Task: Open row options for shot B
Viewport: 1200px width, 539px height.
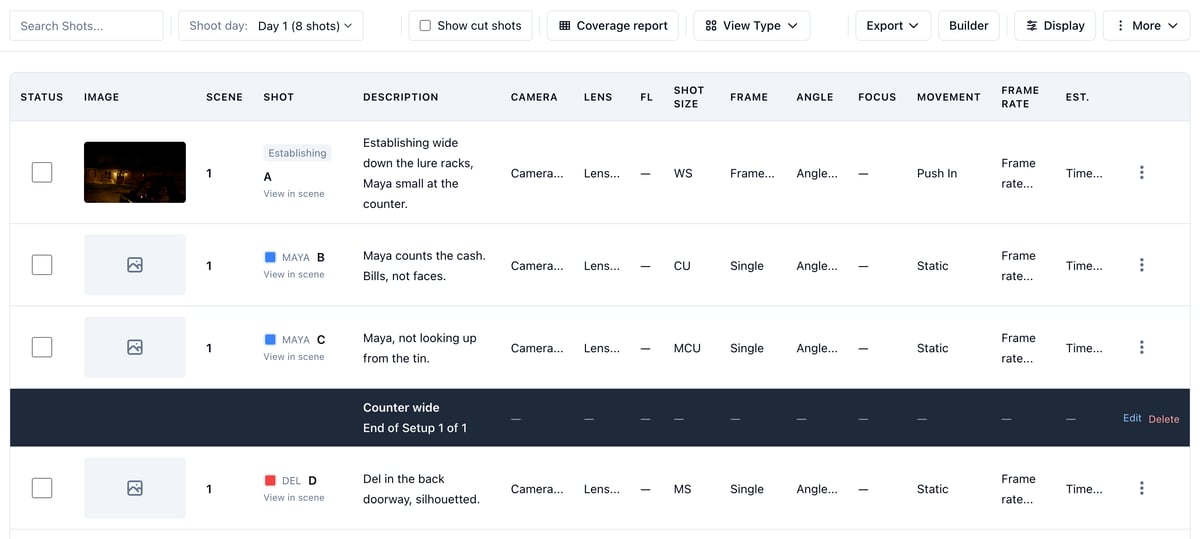Action: pos(1141,265)
